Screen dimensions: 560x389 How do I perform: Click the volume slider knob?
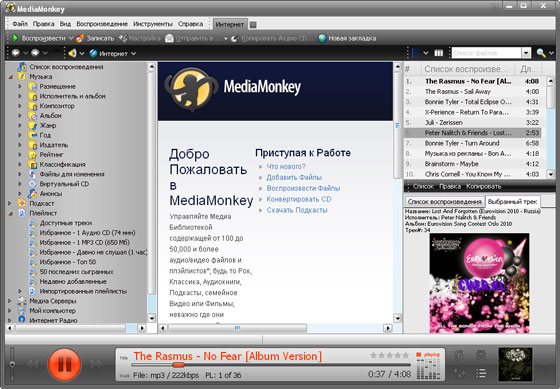point(12,364)
